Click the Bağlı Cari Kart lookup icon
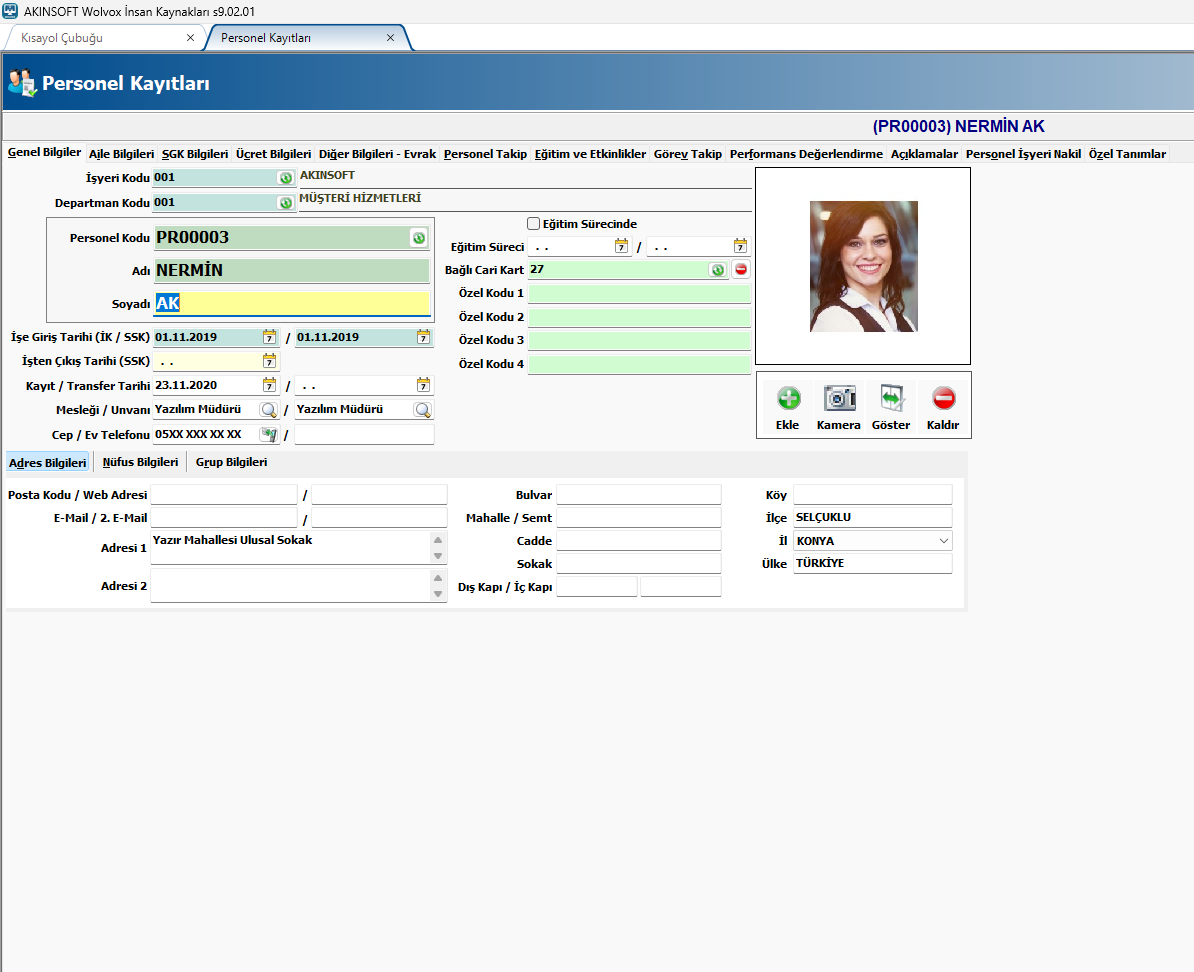 pos(717,270)
